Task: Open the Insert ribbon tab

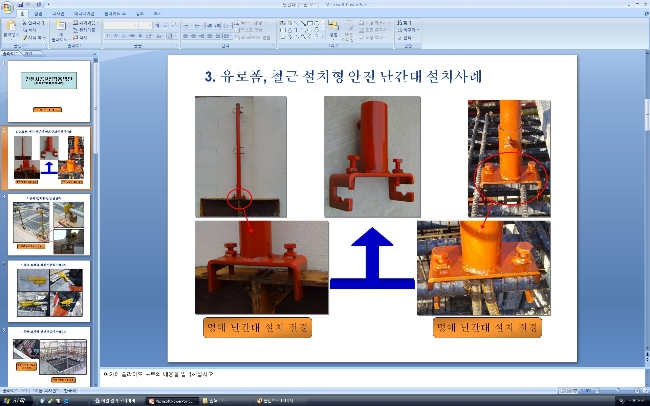Action: [38, 14]
